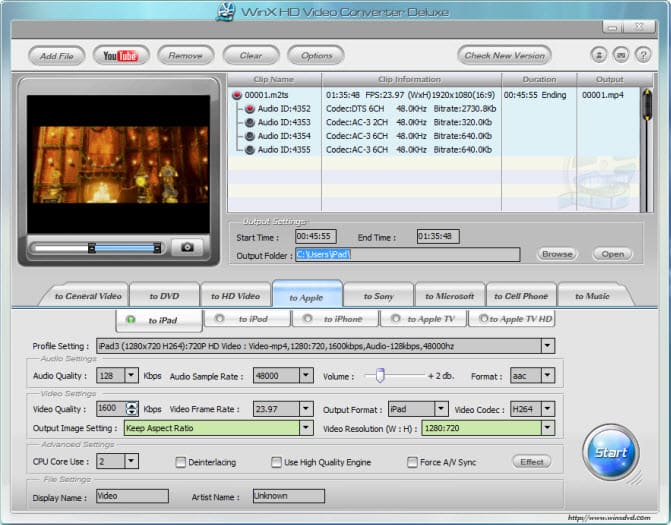Choose the to iPhone radio option
671x525 pixels.
[x=307, y=319]
